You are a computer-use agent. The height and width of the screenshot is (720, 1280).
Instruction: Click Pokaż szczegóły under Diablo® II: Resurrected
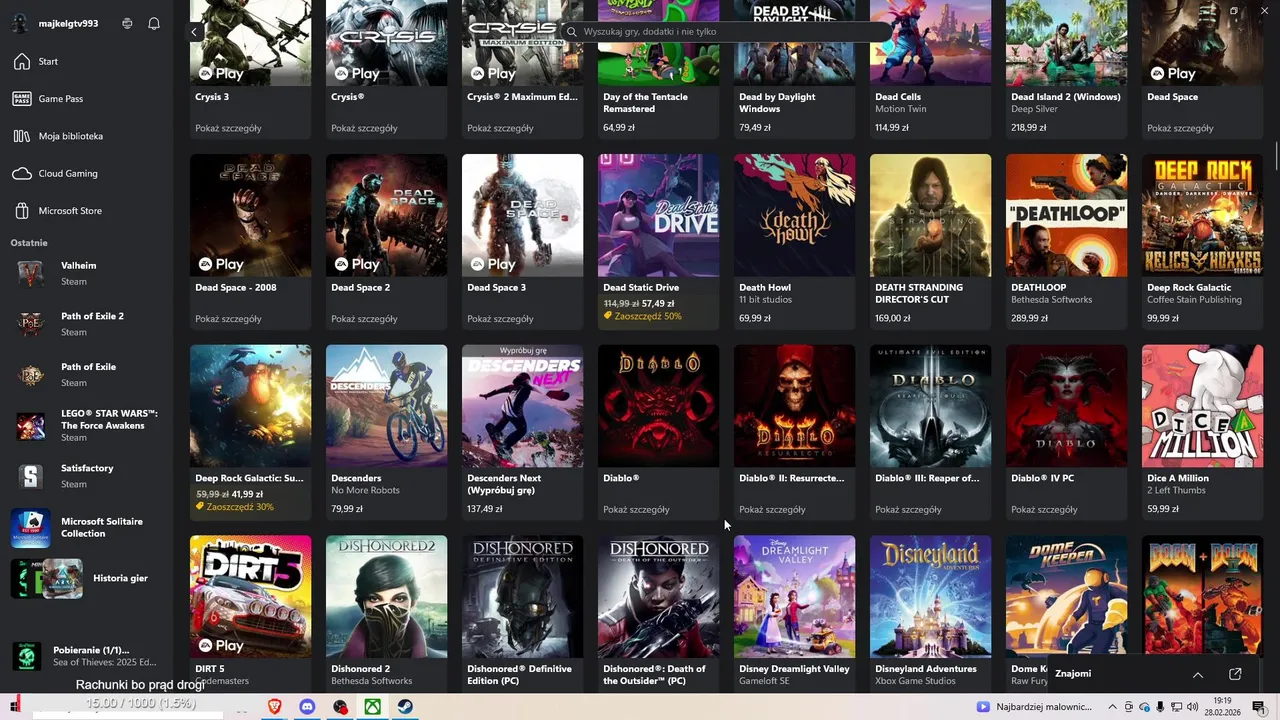click(x=772, y=509)
